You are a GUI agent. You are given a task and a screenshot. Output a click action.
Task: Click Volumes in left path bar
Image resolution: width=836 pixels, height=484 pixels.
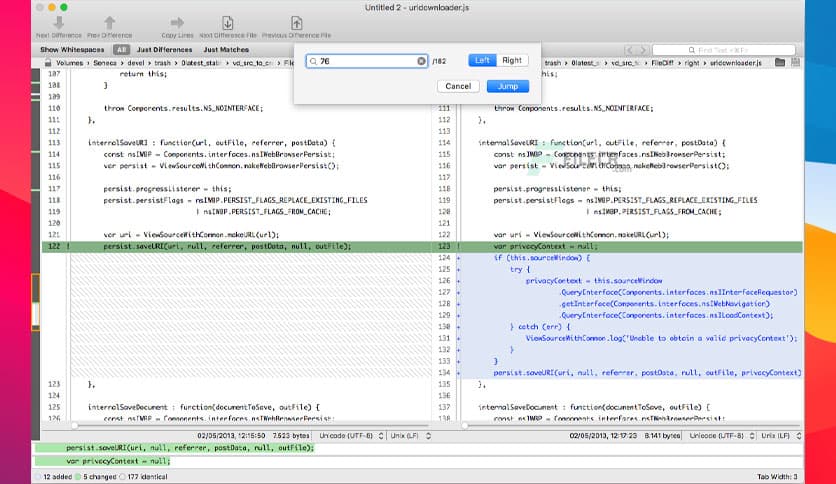[x=69, y=63]
